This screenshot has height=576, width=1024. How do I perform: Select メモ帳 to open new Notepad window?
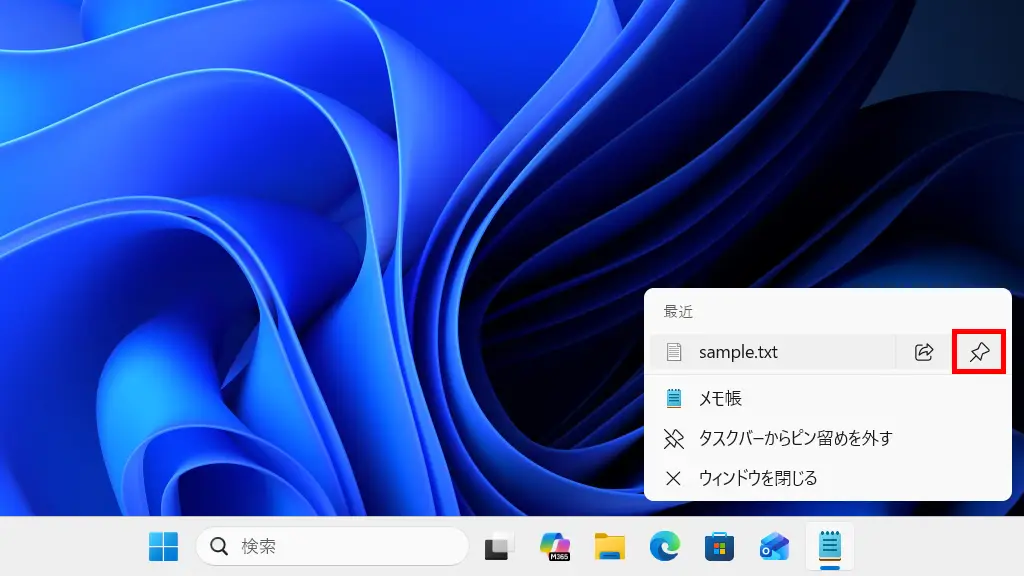pos(720,398)
